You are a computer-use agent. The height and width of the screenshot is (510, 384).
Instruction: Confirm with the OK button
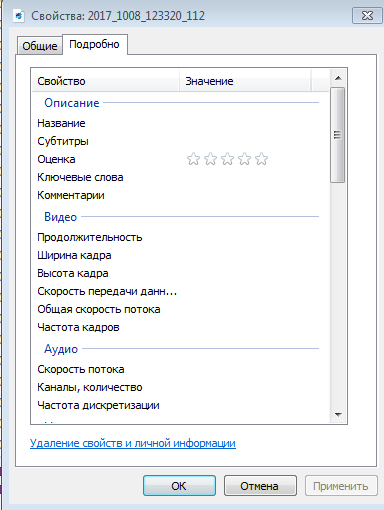179,486
